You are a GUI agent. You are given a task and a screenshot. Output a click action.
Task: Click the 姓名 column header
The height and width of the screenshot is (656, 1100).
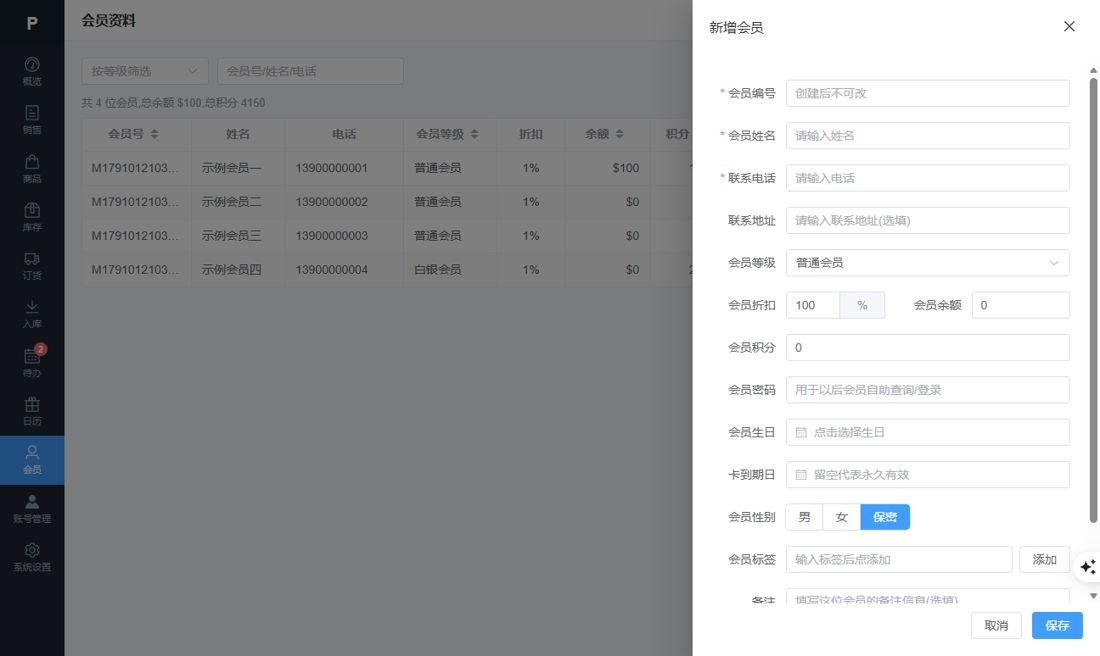(238, 134)
